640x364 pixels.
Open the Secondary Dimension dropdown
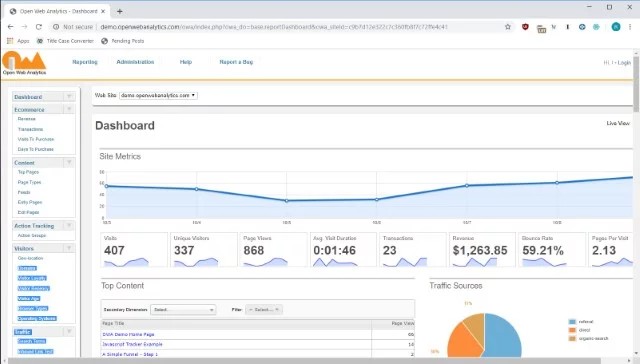pos(183,310)
